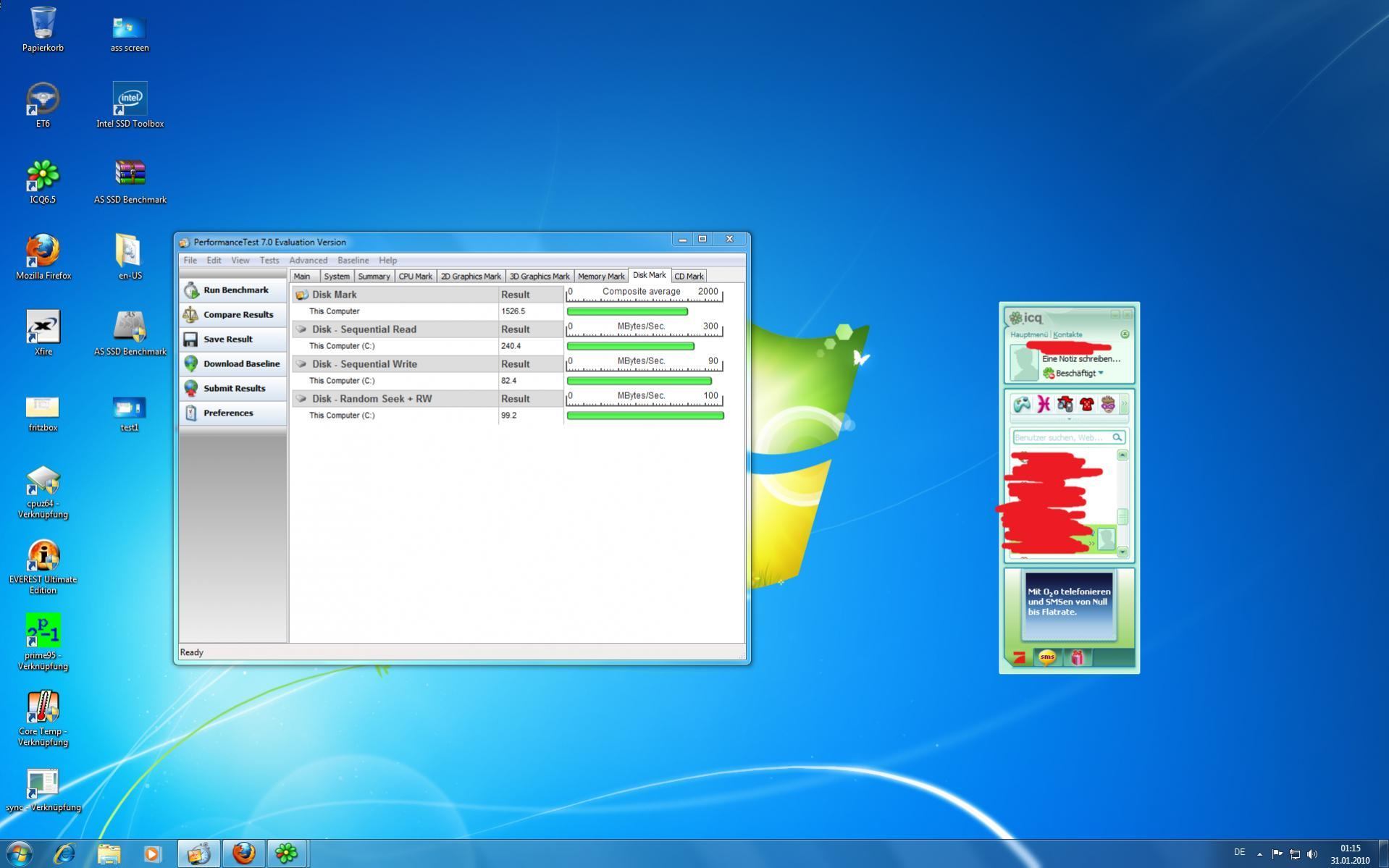1389x868 pixels.
Task: Select the Xfire desktop shortcut
Action: [43, 334]
